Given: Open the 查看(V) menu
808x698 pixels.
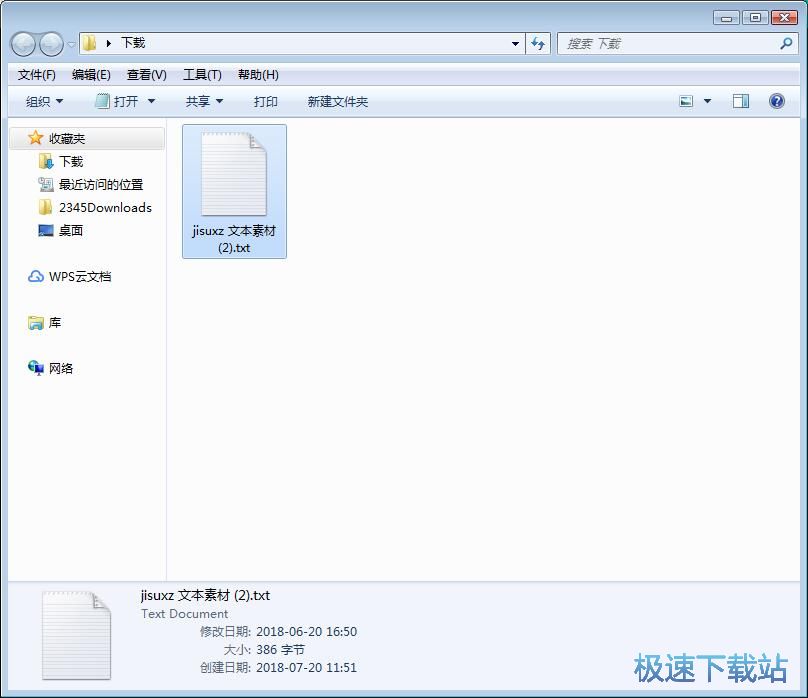Looking at the screenshot, I should [x=147, y=75].
